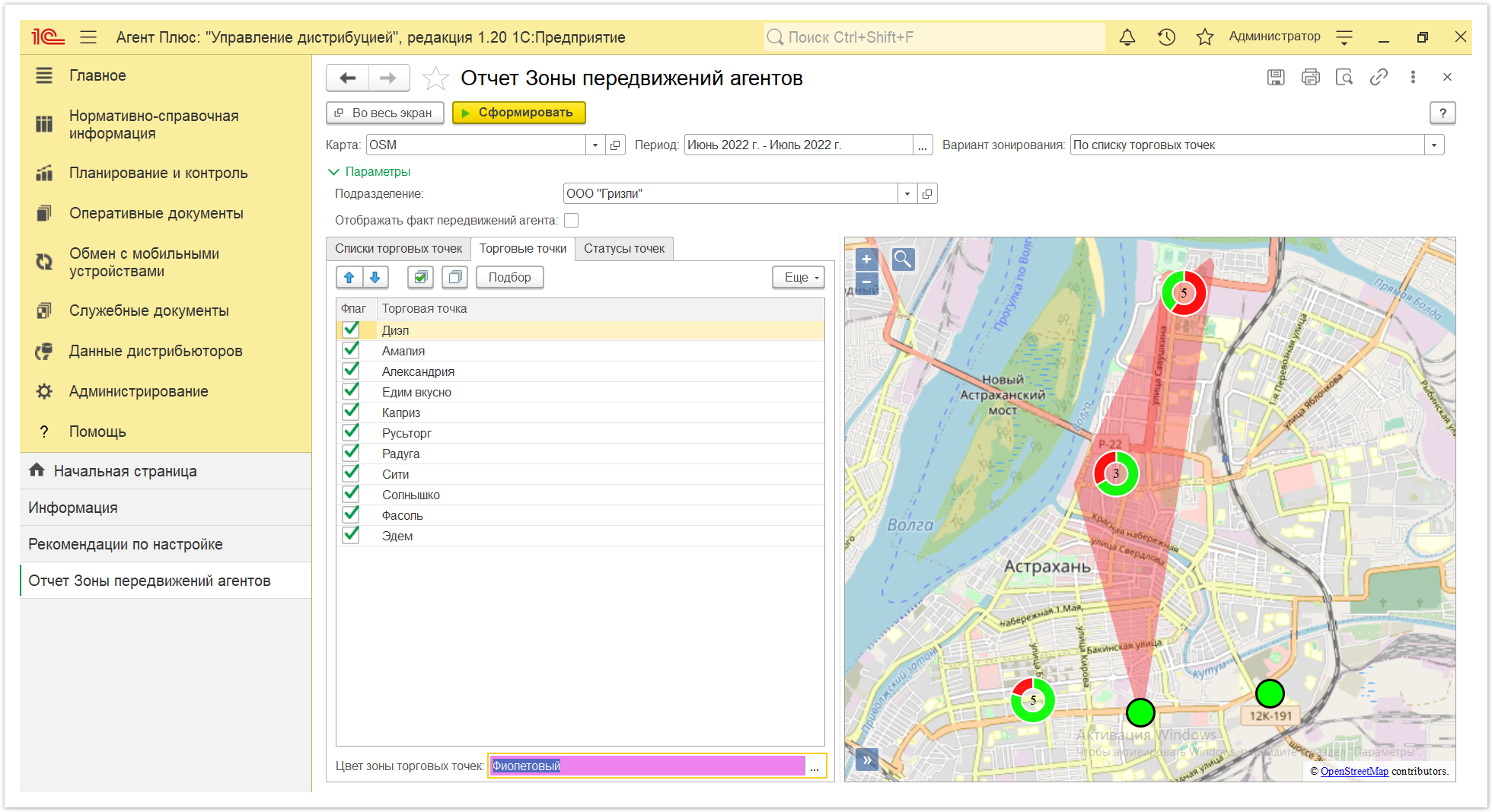Toggle Отображать факт передвижений агента checkbox
This screenshot has height=812, width=1492.
click(x=572, y=221)
